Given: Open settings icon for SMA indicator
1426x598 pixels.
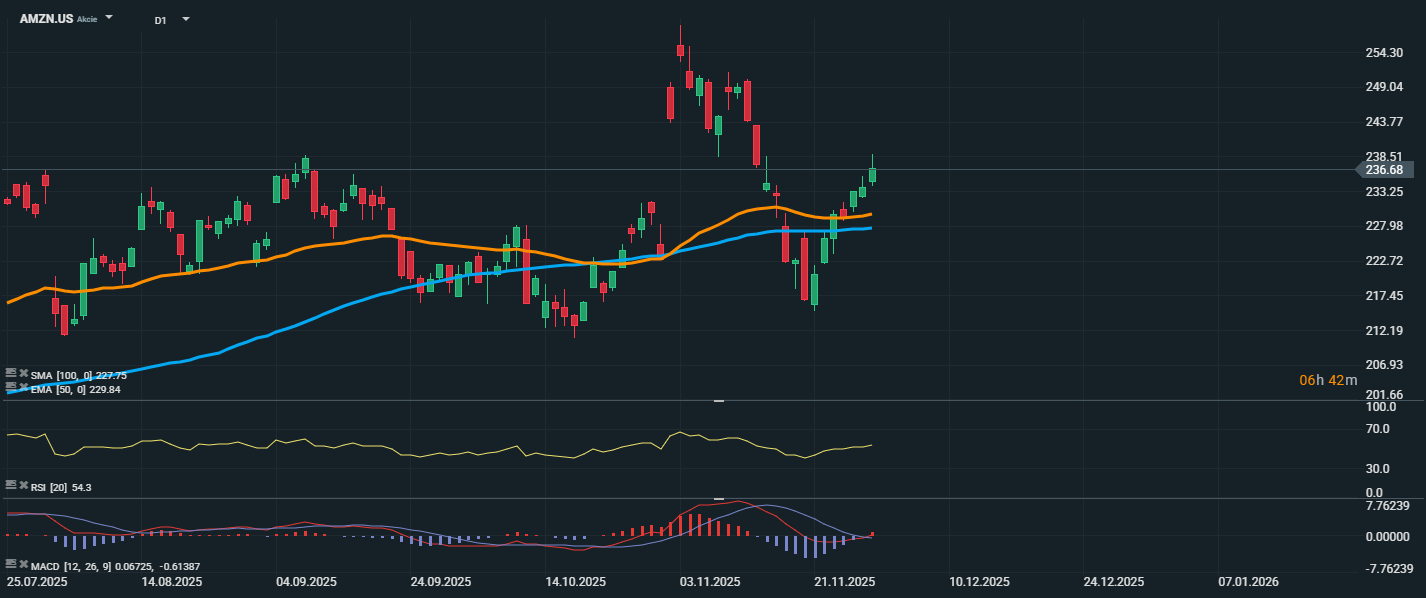Looking at the screenshot, I should [11, 374].
